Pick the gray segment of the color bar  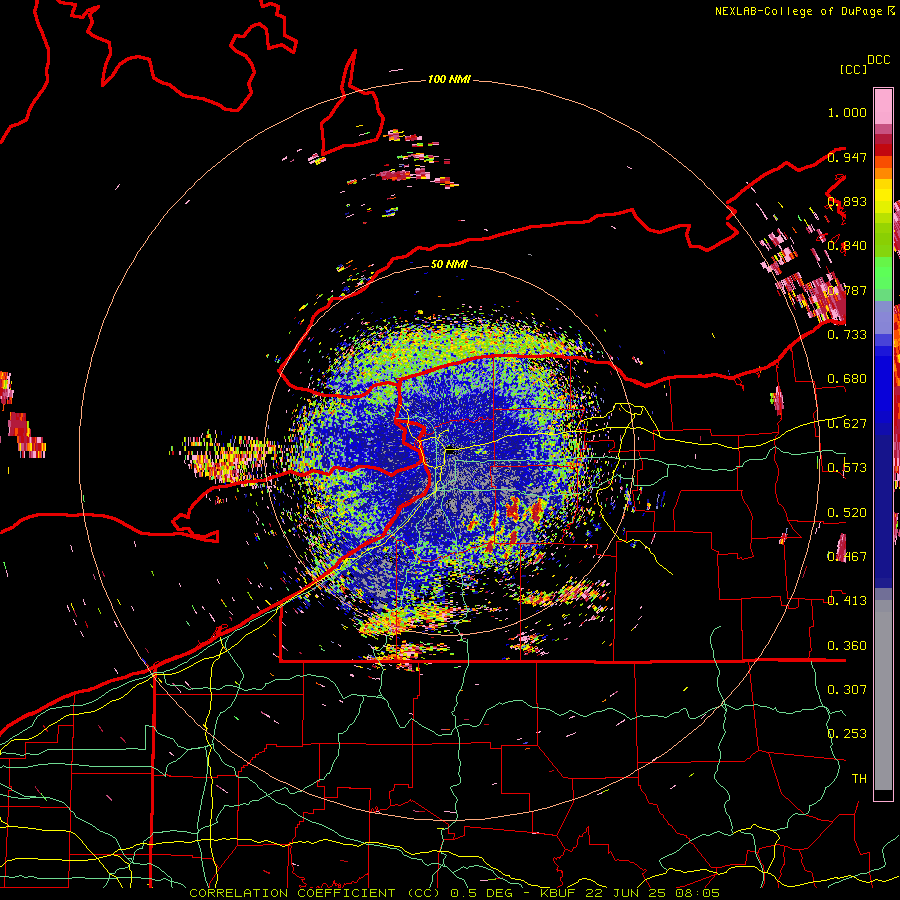[883, 695]
